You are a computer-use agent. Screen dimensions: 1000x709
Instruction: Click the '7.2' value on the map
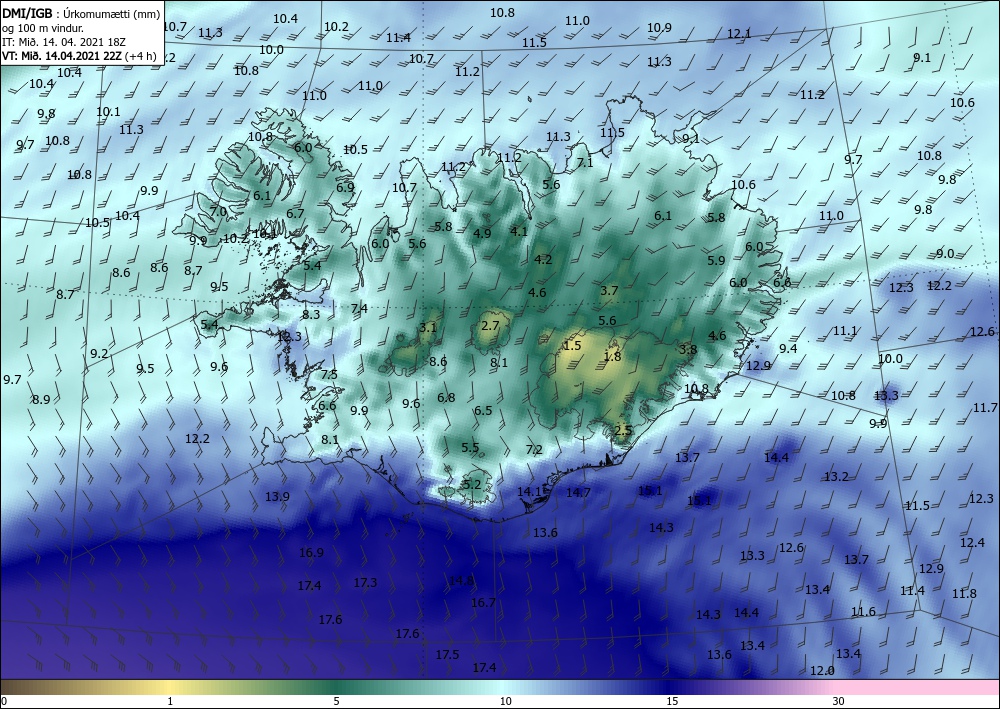tap(534, 450)
